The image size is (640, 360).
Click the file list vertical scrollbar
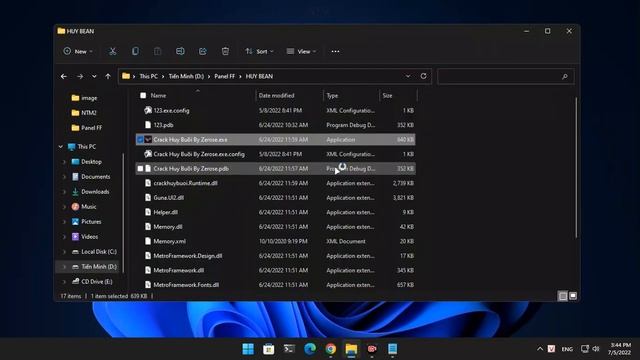[576, 167]
